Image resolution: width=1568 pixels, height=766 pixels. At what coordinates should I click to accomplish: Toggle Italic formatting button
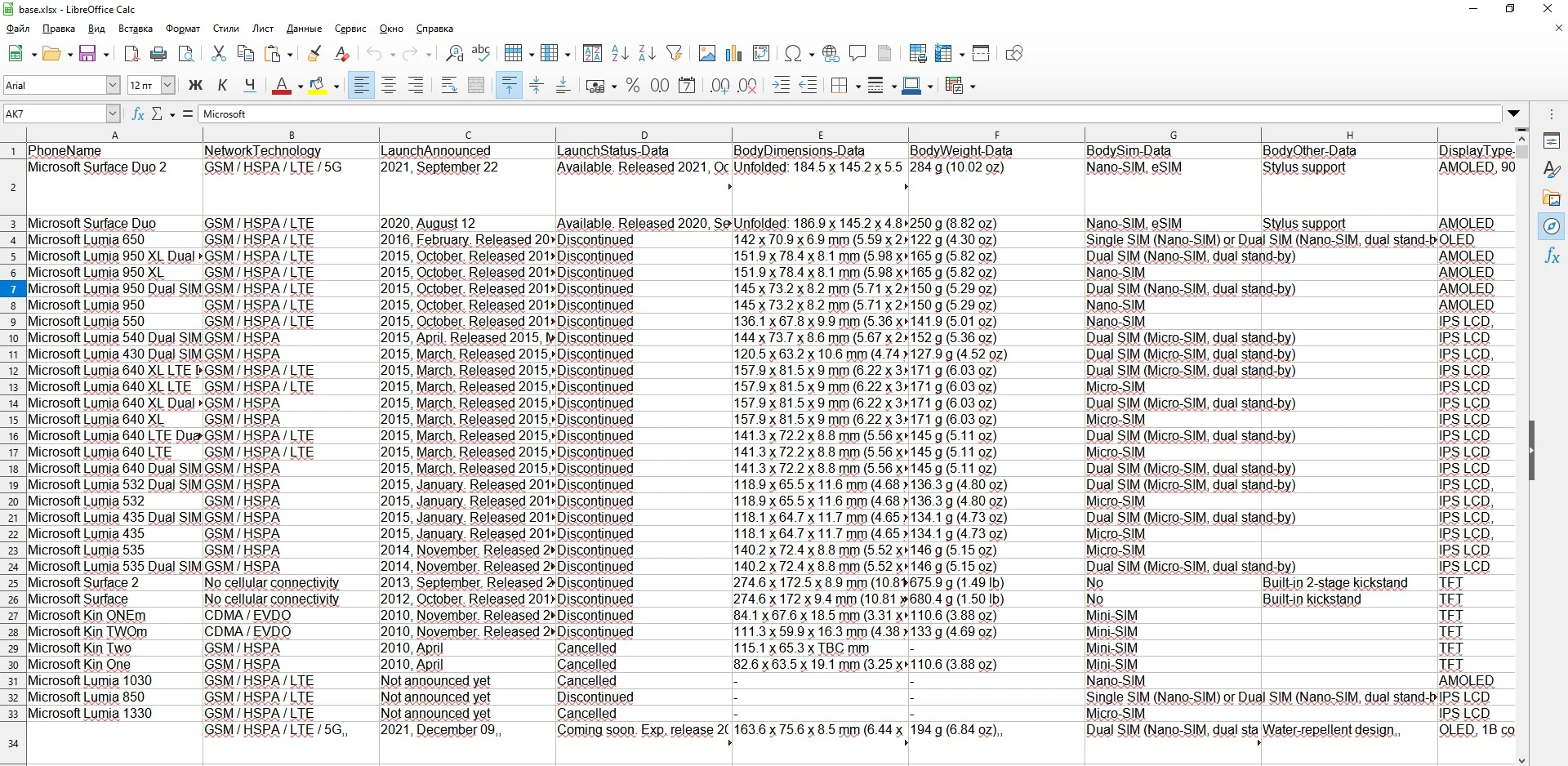pos(222,86)
